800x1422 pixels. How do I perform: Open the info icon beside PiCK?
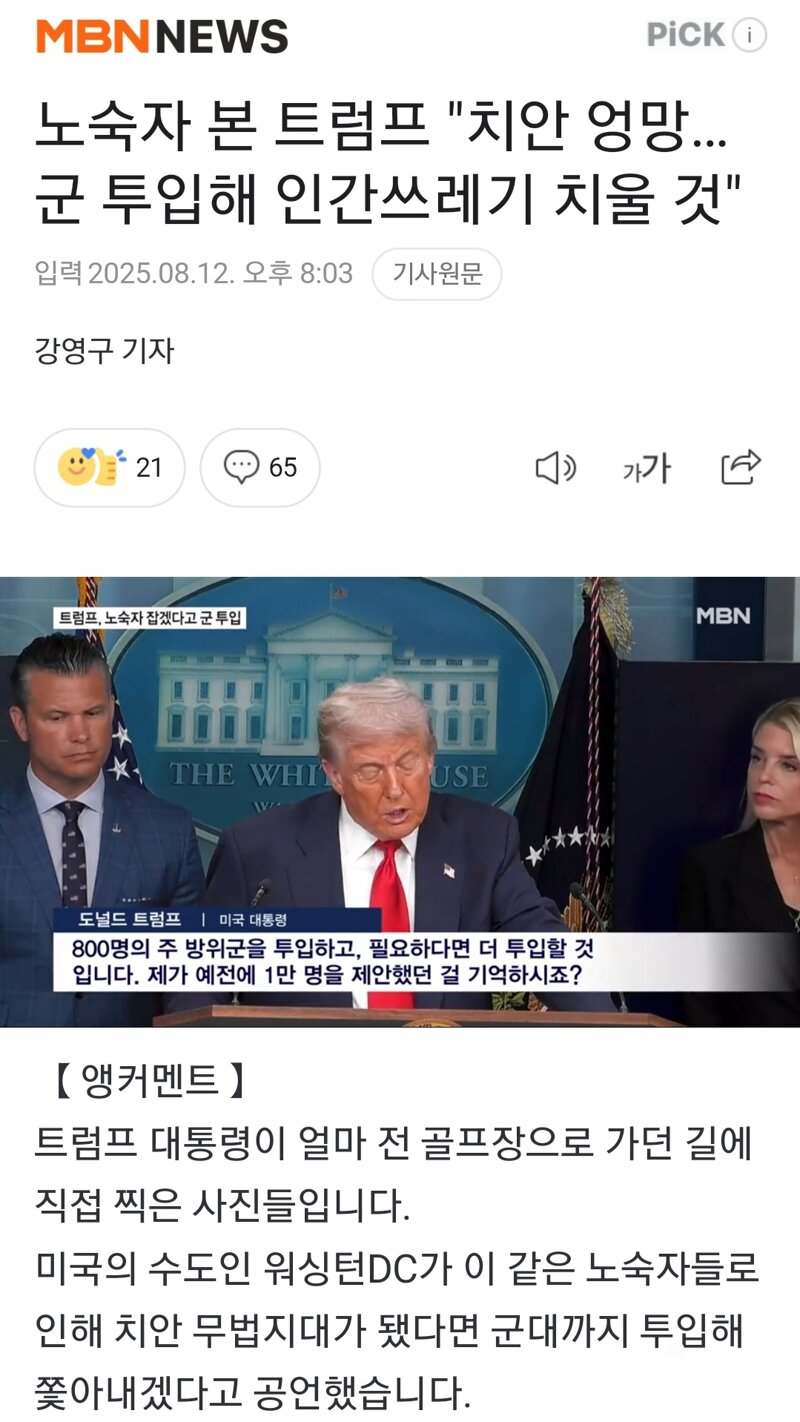pyautogui.click(x=749, y=36)
